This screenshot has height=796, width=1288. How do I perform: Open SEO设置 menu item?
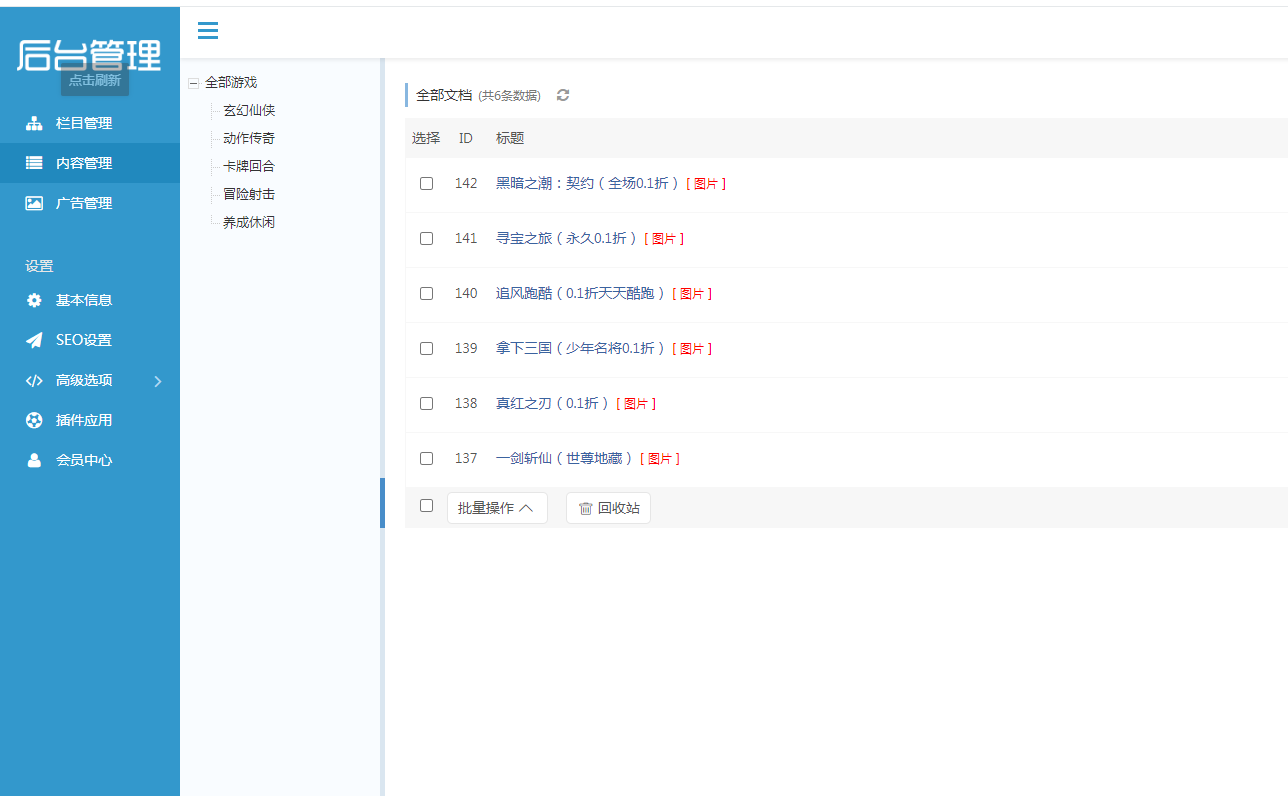click(x=90, y=340)
